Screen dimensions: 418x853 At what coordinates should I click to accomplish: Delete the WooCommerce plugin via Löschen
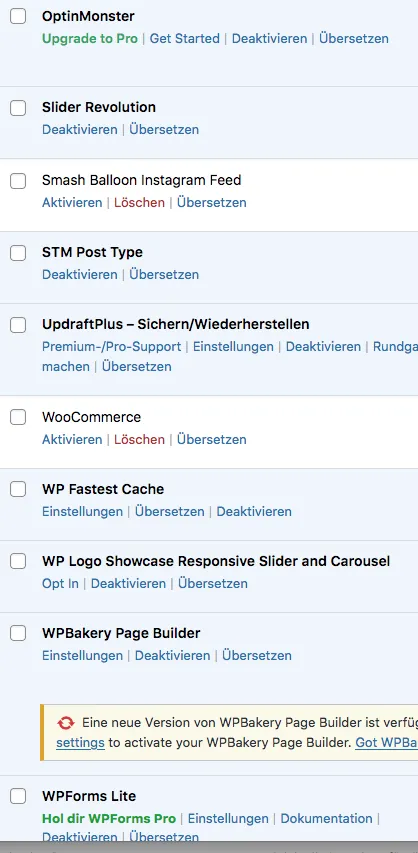tap(139, 440)
